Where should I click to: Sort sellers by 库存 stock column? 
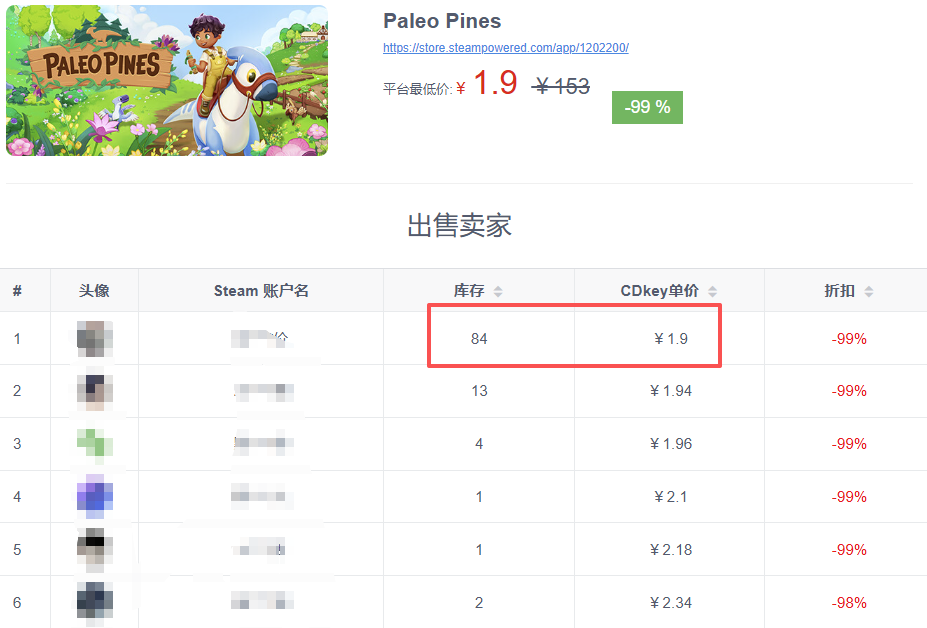pos(498,291)
